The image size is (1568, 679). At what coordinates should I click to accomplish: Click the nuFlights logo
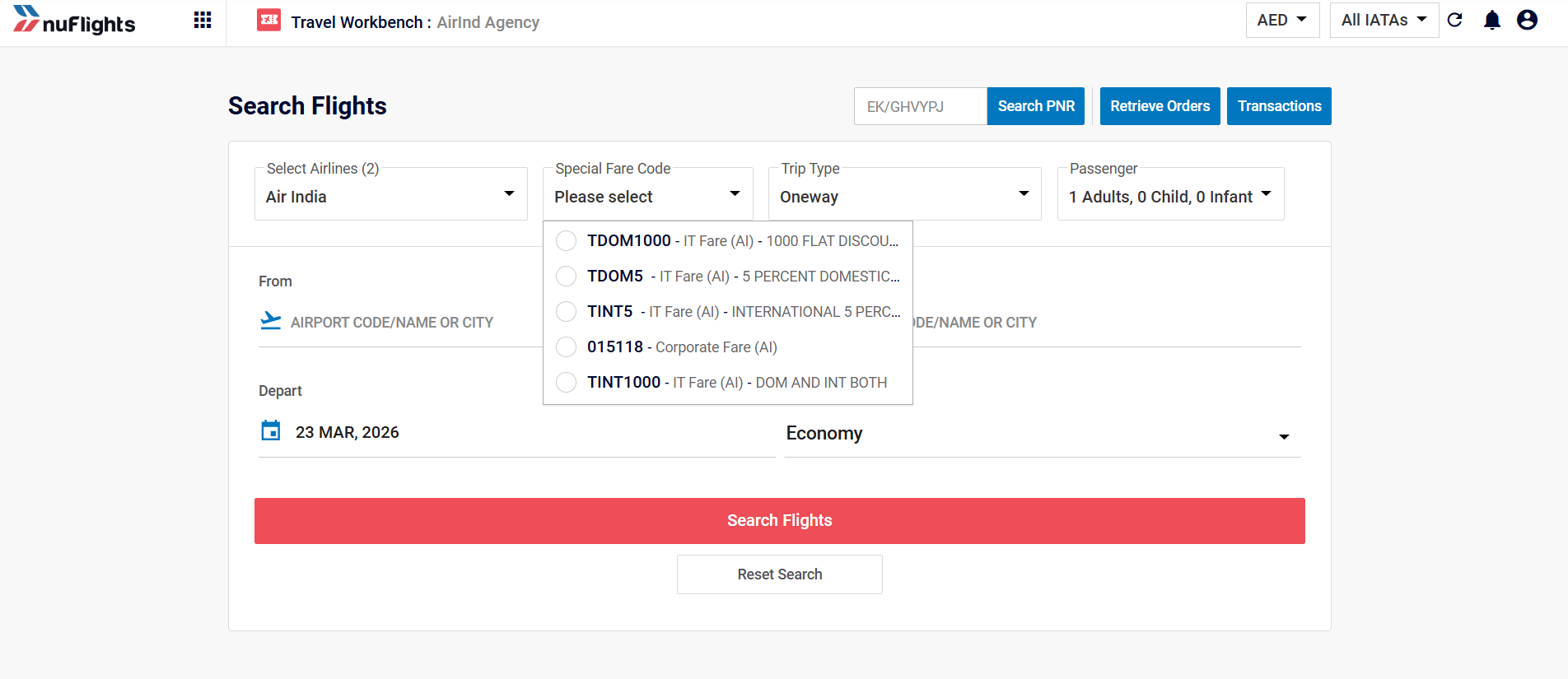[74, 21]
